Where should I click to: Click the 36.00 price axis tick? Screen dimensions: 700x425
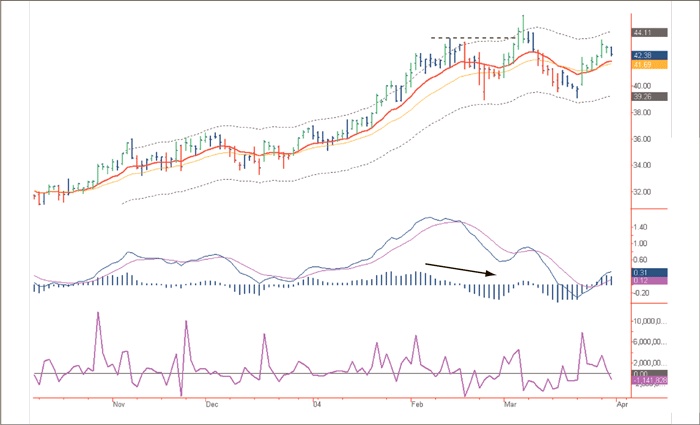coord(642,139)
